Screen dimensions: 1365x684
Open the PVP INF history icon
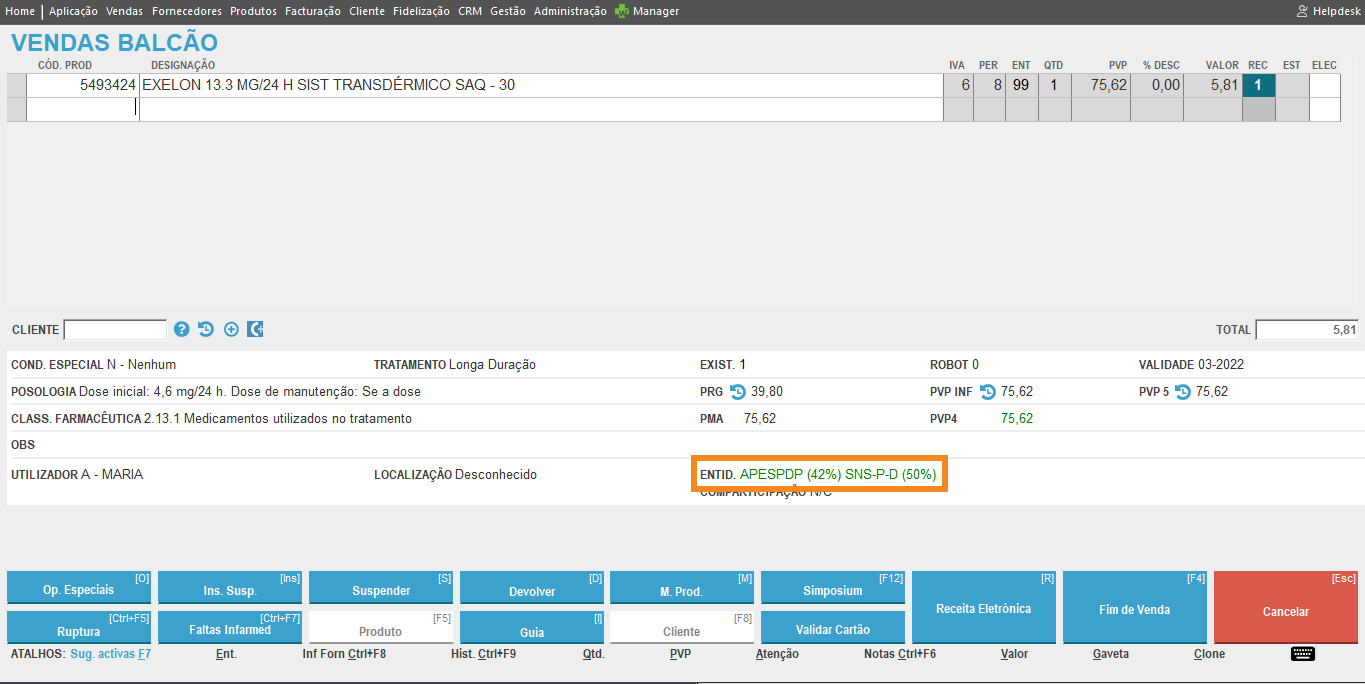click(987, 392)
